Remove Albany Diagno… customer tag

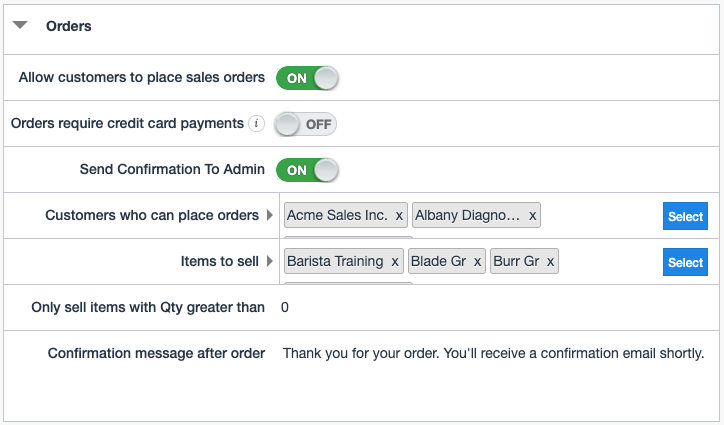tap(532, 216)
